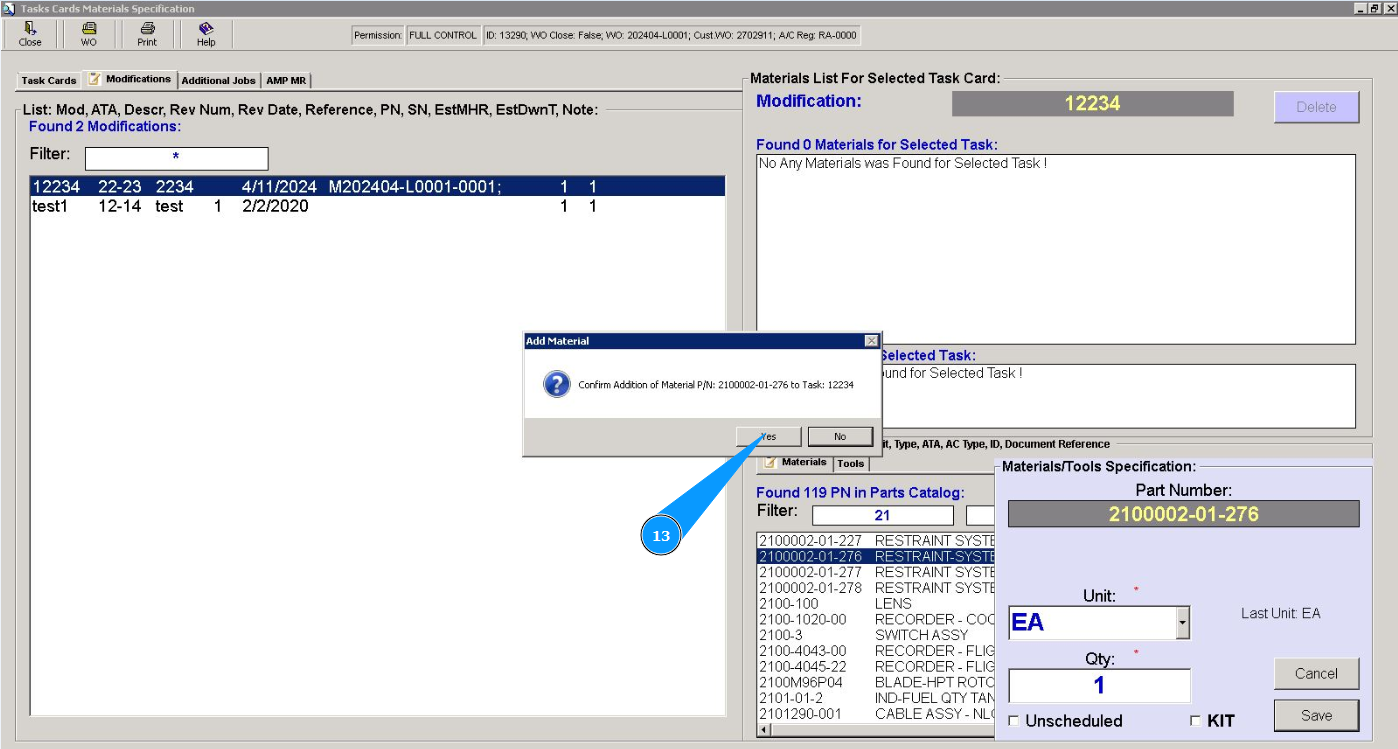The height and width of the screenshot is (749, 1398).
Task: Click the Parts Catalog filter containing 21
Action: click(882, 515)
